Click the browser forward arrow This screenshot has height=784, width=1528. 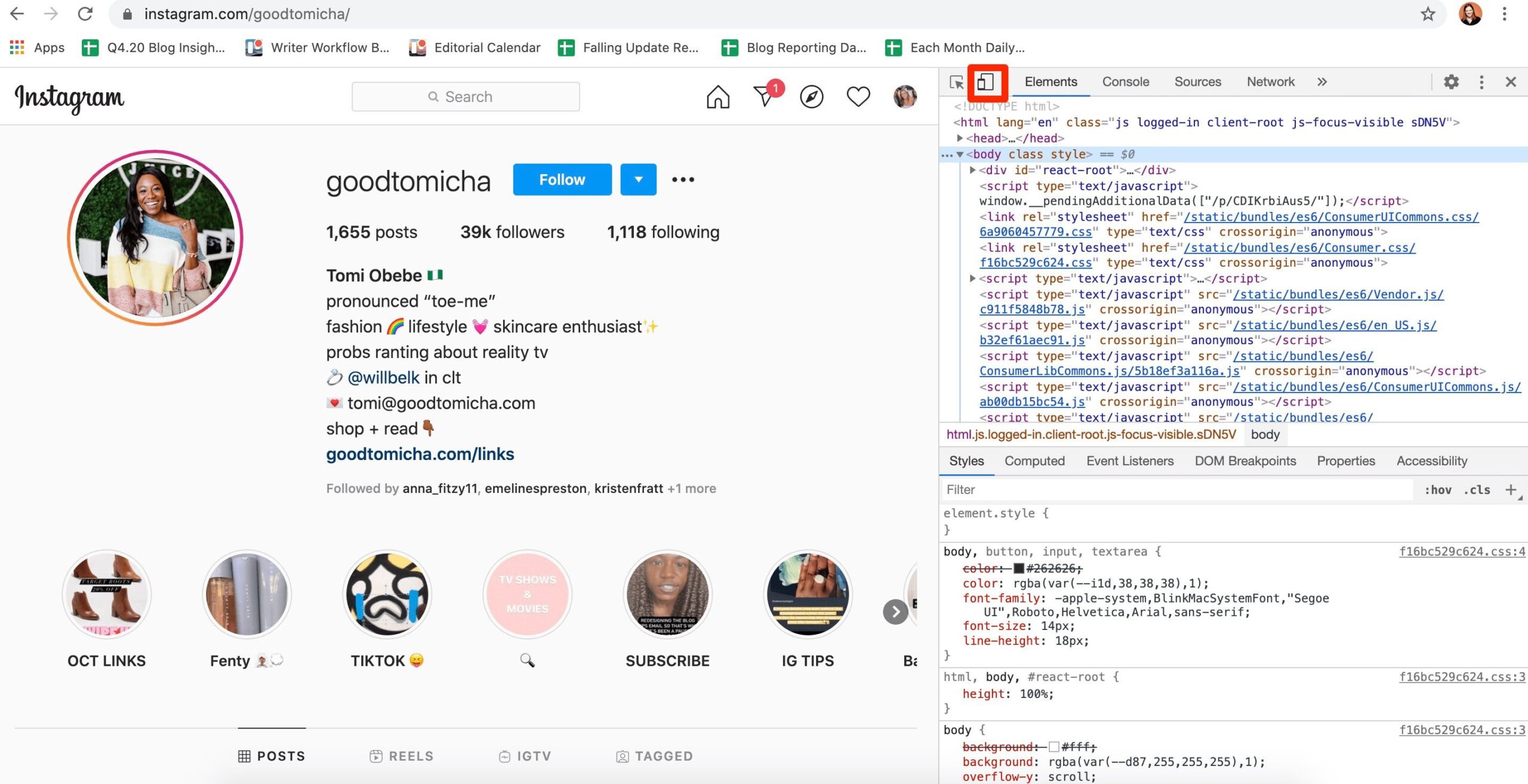pyautogui.click(x=51, y=14)
